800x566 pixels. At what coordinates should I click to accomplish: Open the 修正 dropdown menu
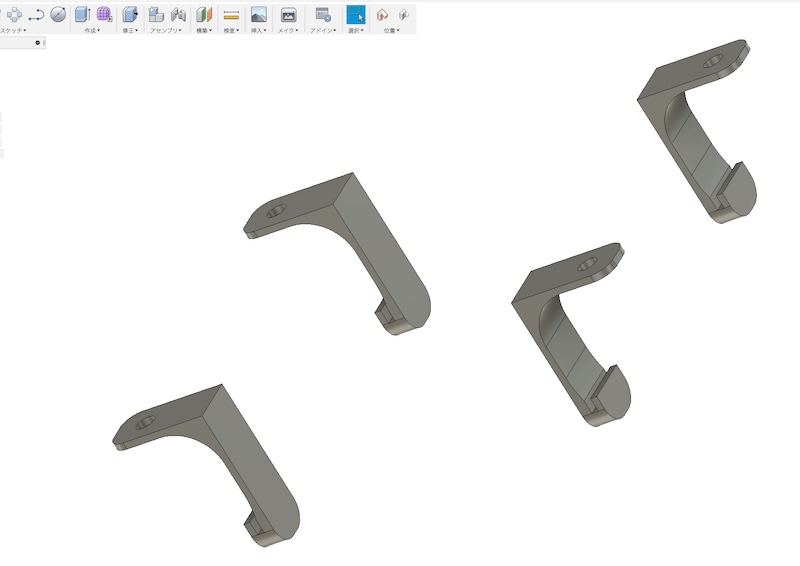pos(130,31)
